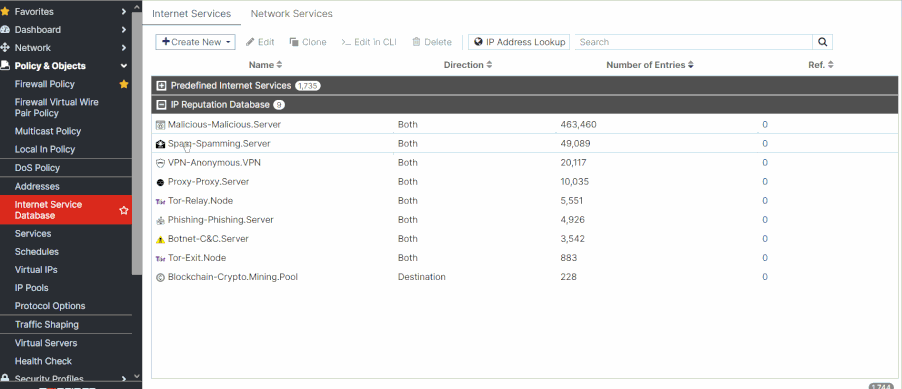Switch to the Network Services tab
The width and height of the screenshot is (902, 389).
[292, 13]
